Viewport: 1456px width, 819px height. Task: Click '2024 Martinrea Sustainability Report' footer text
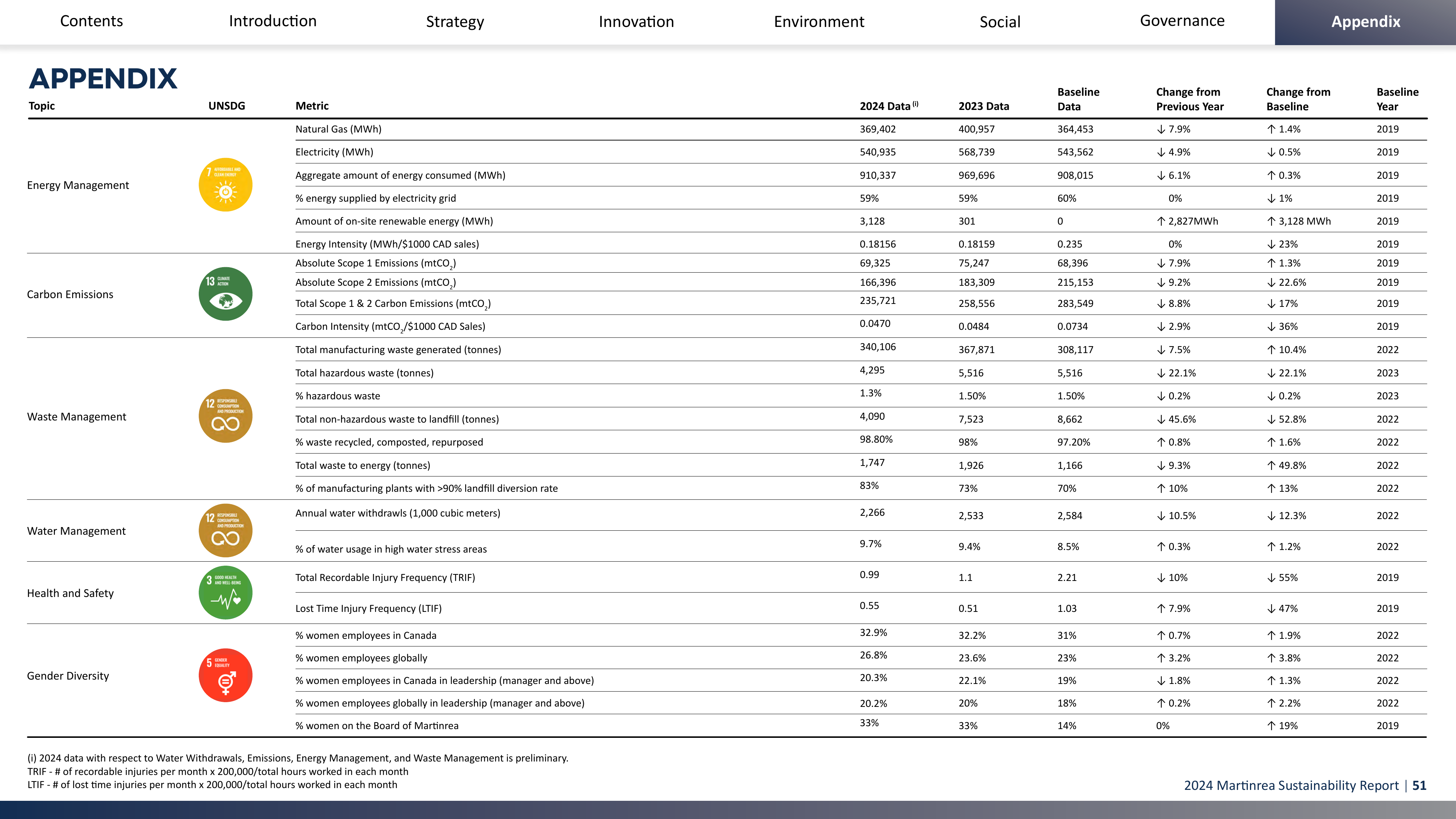1291,786
